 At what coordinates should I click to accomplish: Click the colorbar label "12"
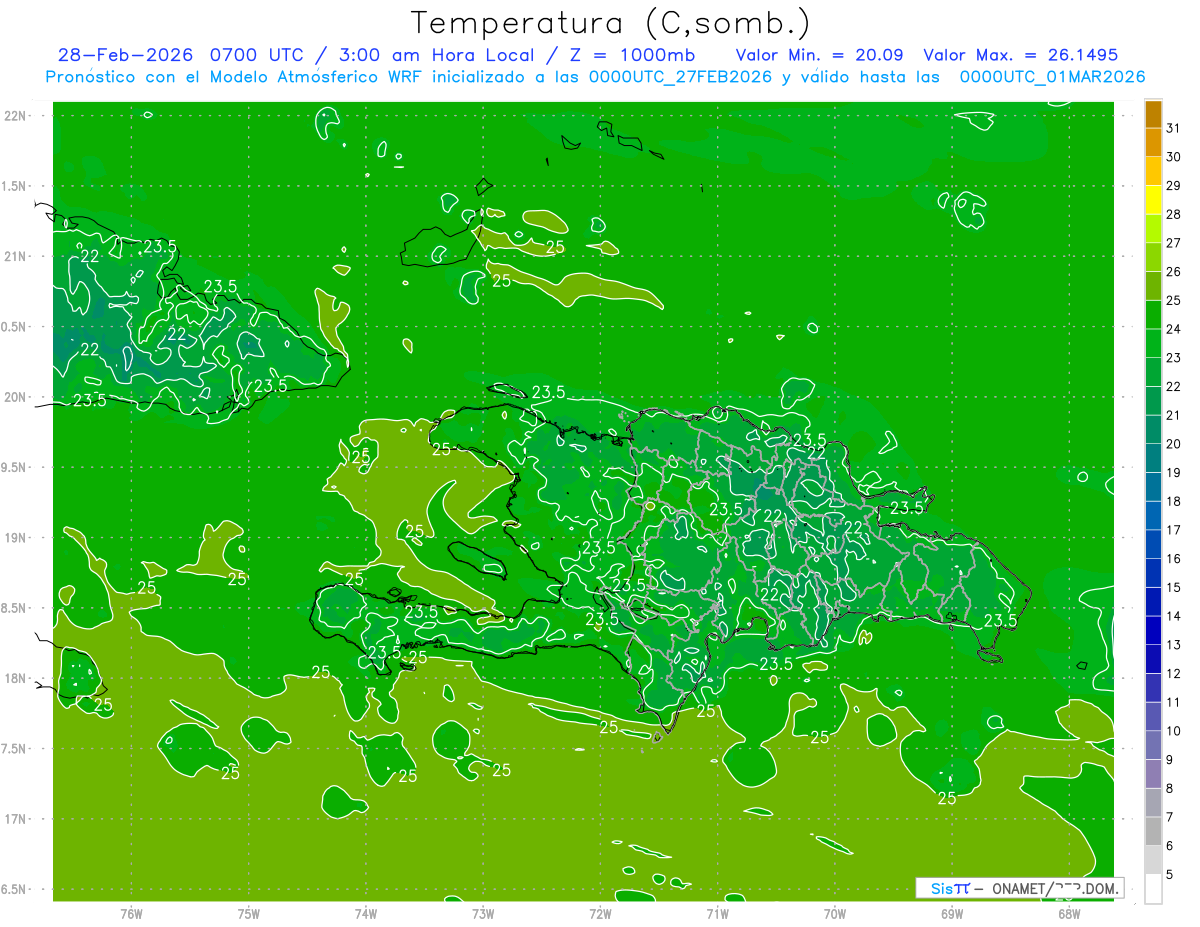click(1174, 674)
